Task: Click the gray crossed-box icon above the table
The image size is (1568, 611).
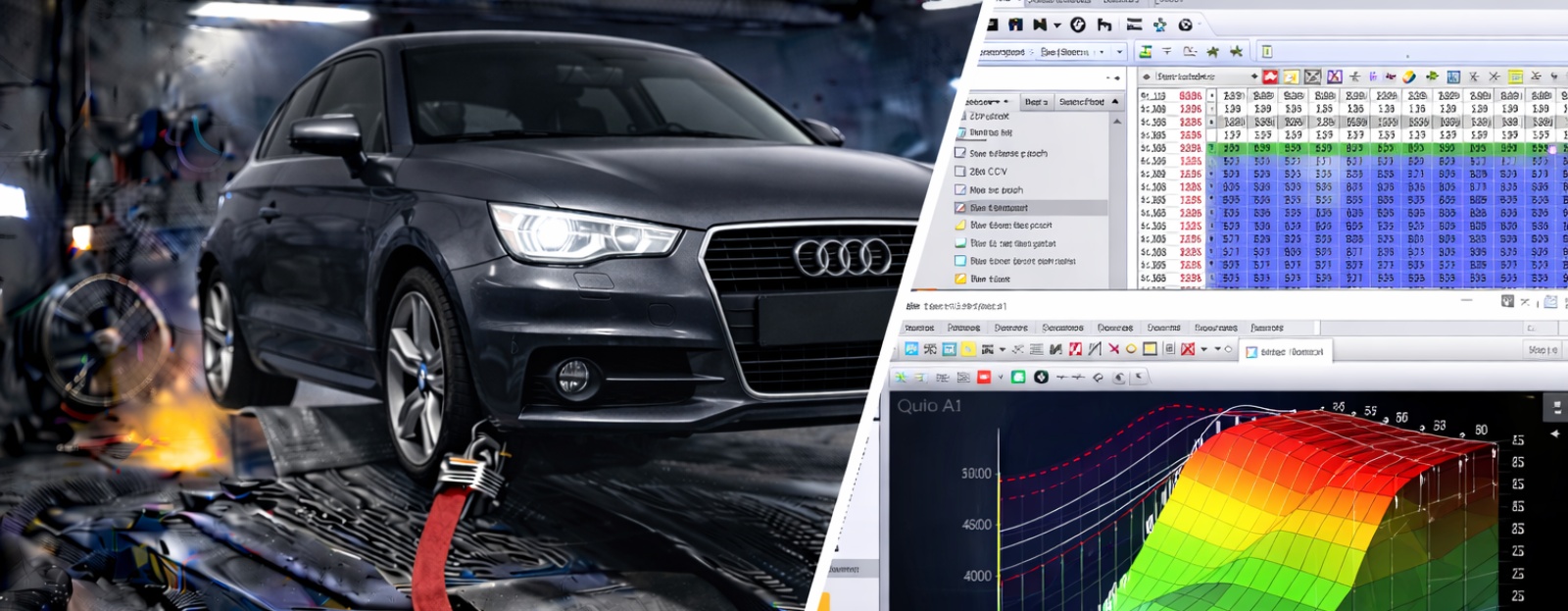Action: point(1312,76)
